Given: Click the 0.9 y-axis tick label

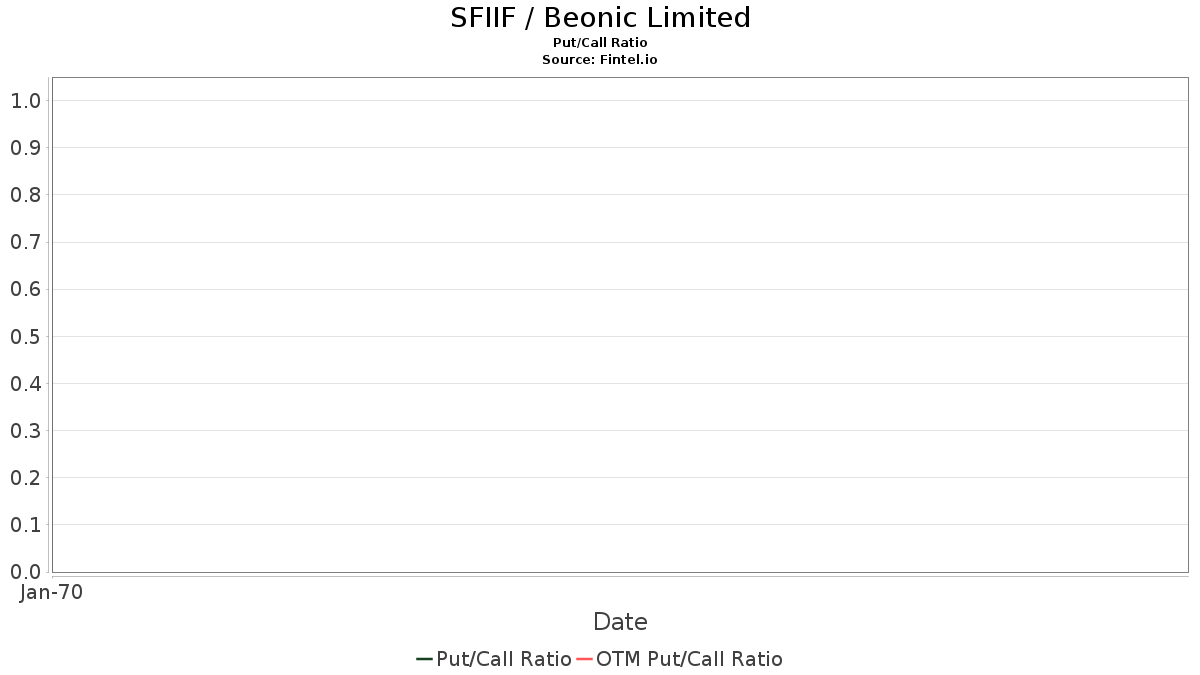Looking at the screenshot, I should coord(25,148).
